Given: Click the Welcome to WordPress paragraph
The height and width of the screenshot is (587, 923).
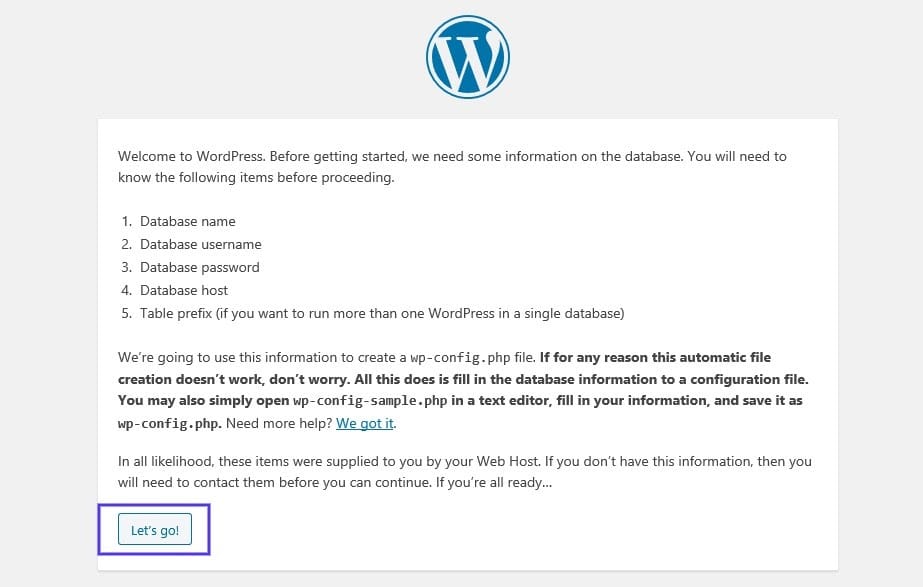Looking at the screenshot, I should click(x=450, y=166).
